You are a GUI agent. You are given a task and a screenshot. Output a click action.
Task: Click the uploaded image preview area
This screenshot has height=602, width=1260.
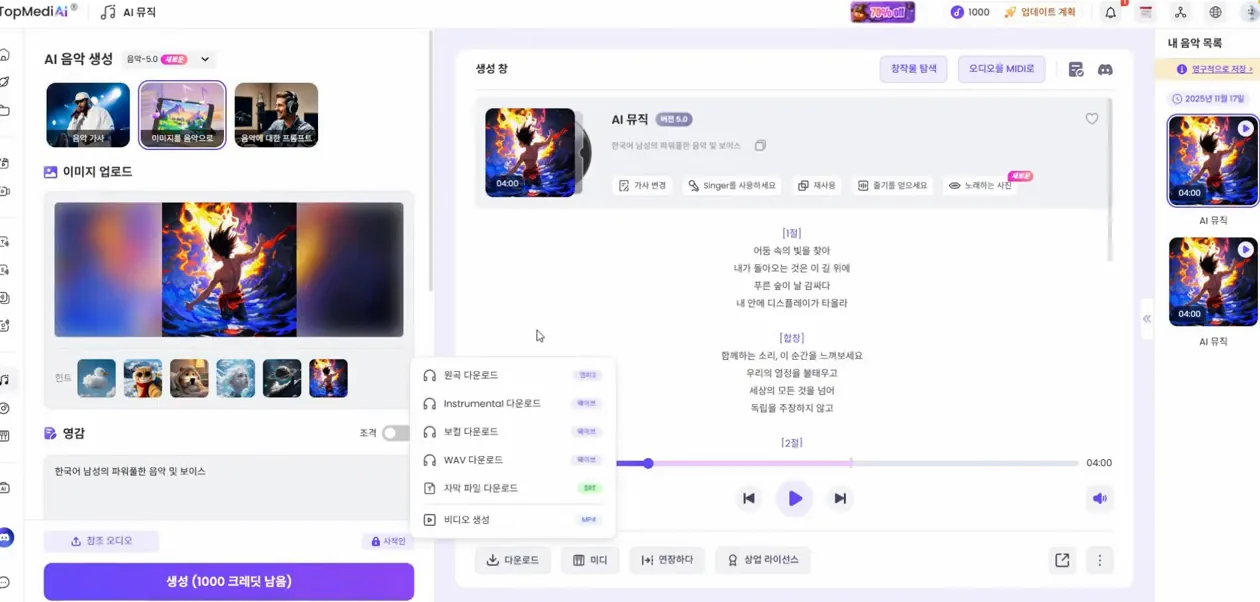(x=229, y=269)
